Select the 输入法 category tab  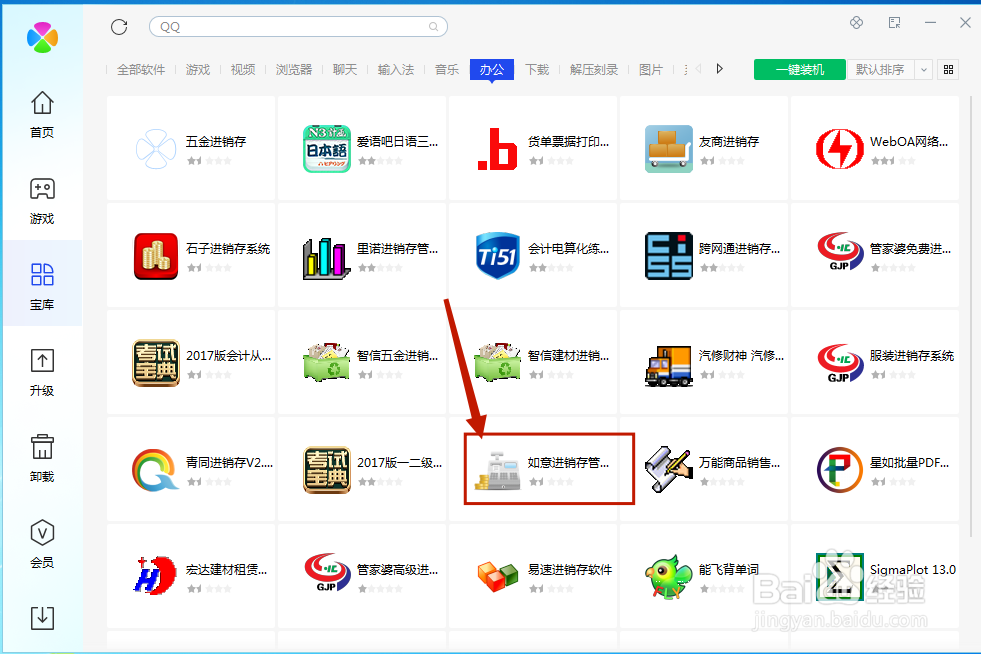[x=395, y=69]
